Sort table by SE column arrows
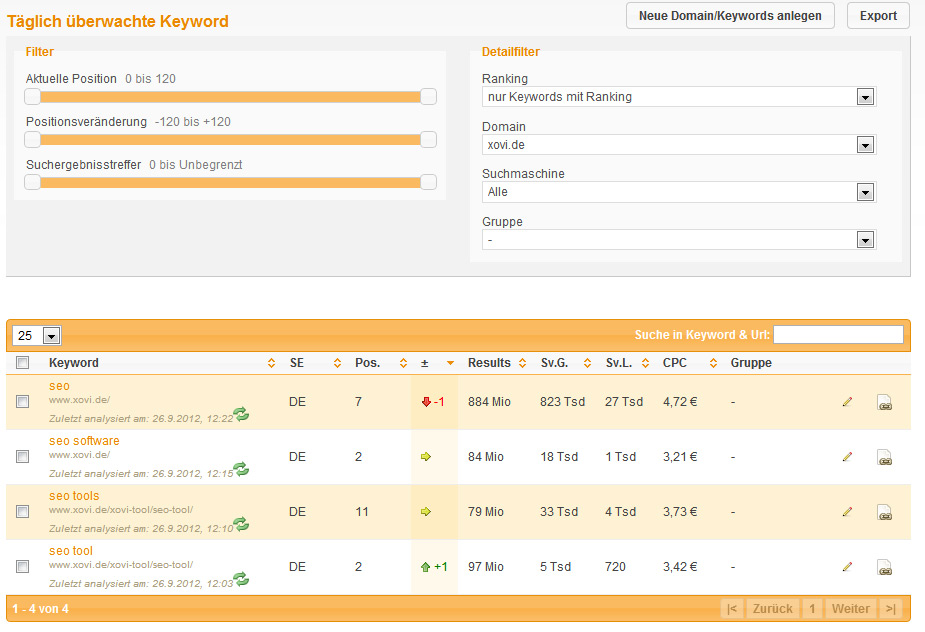925x632 pixels. pos(337,363)
